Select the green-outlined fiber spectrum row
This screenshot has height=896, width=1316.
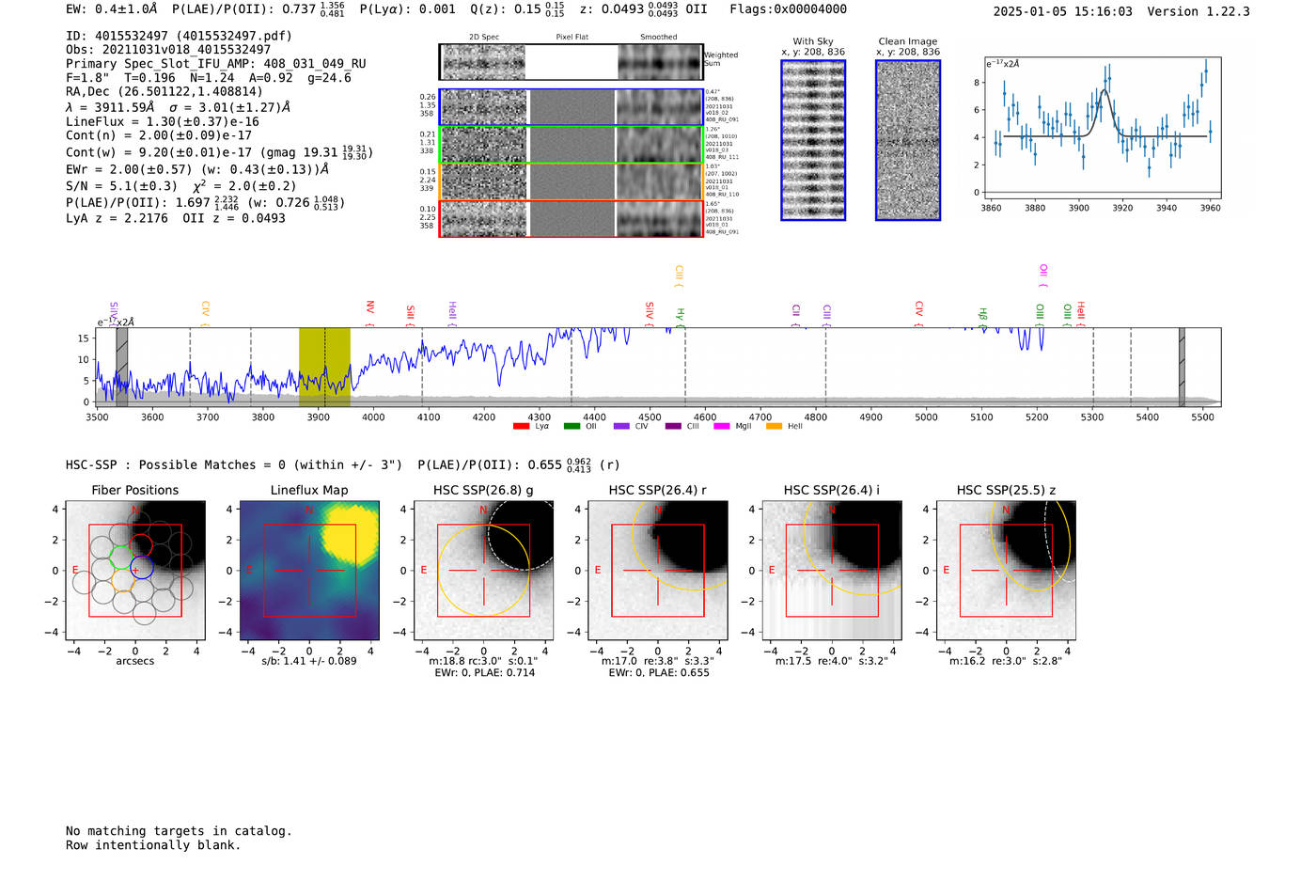571,145
